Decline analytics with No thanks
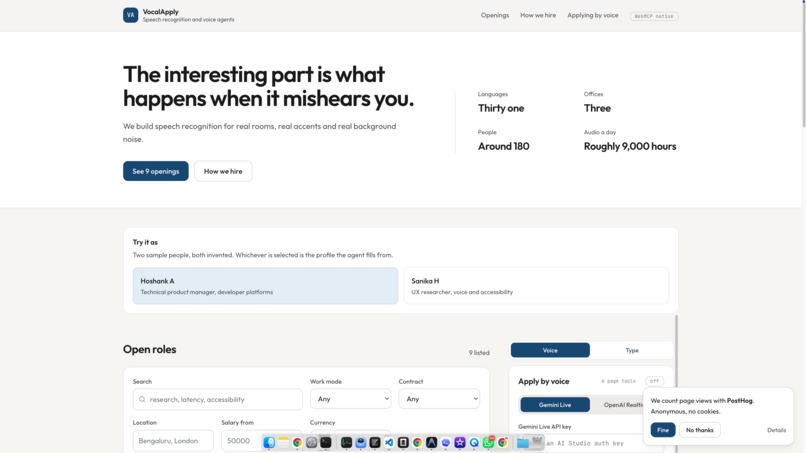Screen dimensions: 806x453 click(700, 430)
